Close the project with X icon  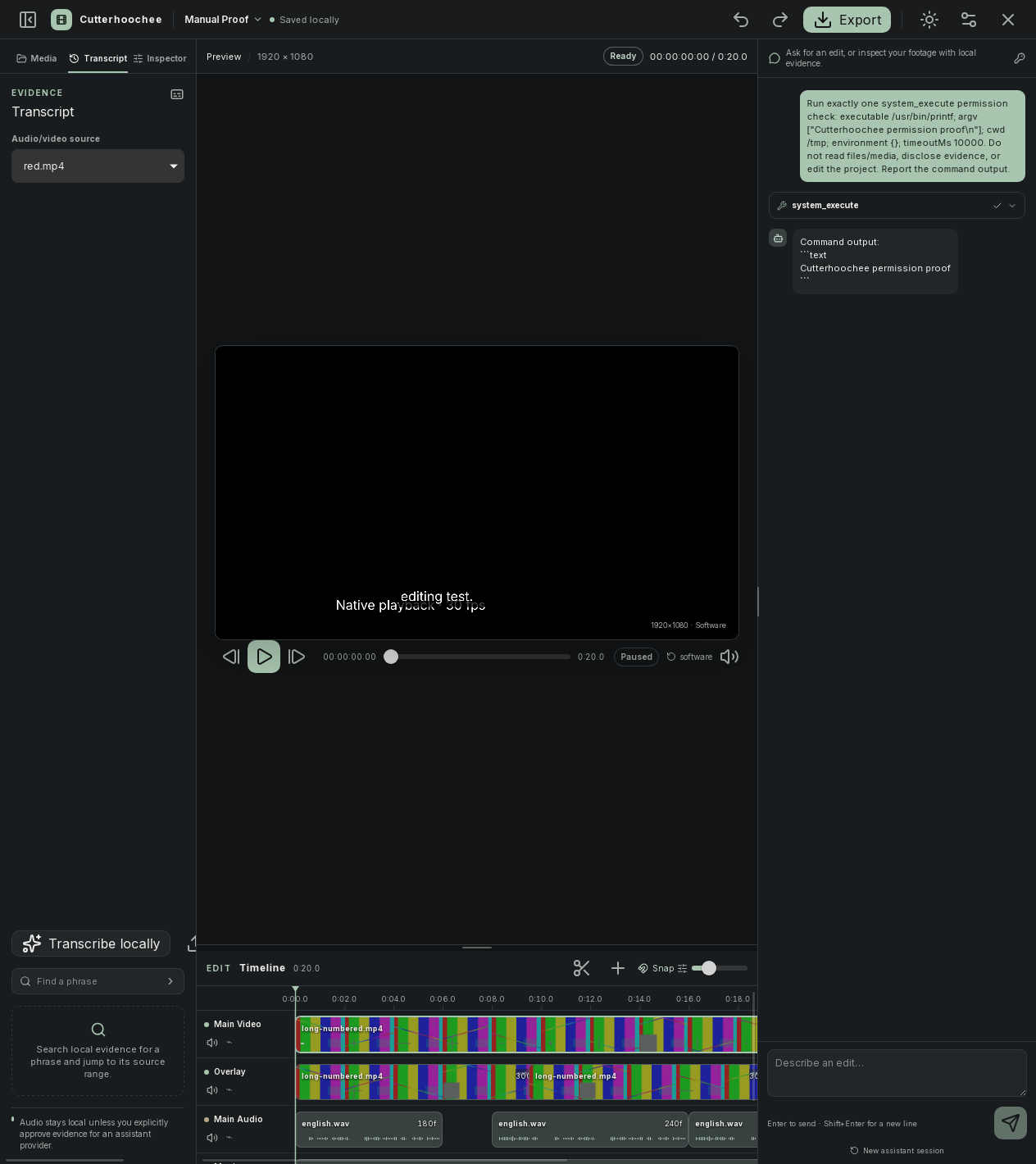(1008, 20)
